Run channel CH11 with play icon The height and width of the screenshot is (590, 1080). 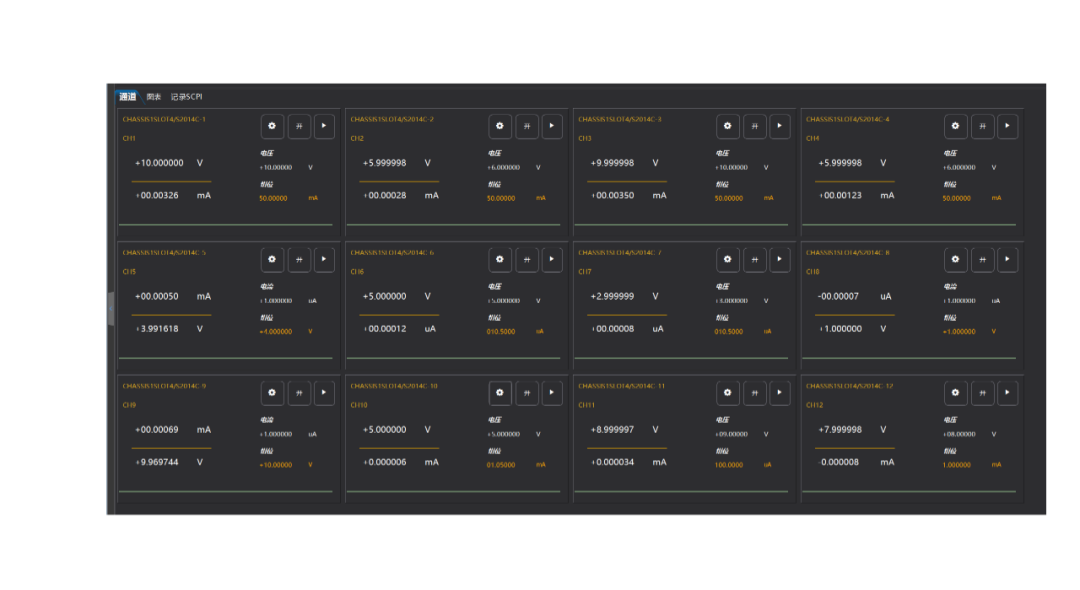780,393
